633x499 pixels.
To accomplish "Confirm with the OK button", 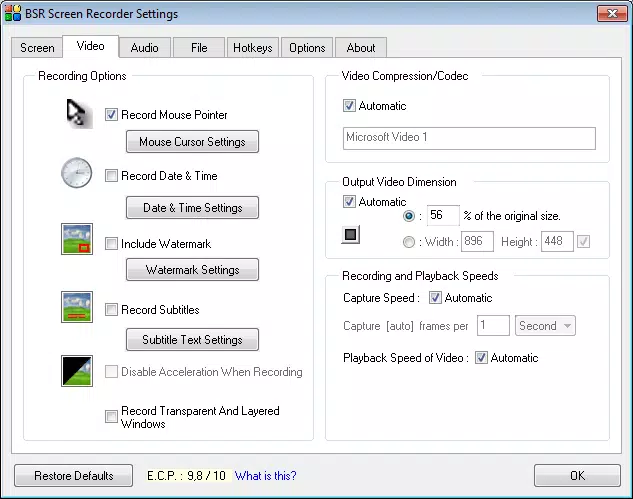I will coord(577,476).
